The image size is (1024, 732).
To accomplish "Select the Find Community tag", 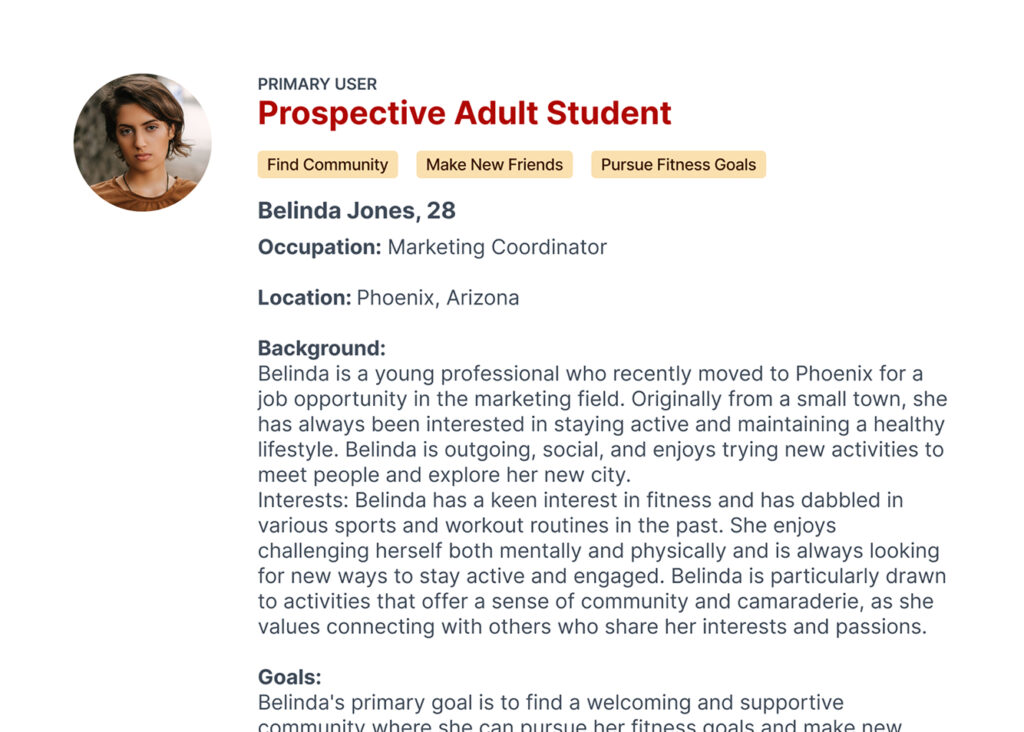I will click(327, 165).
